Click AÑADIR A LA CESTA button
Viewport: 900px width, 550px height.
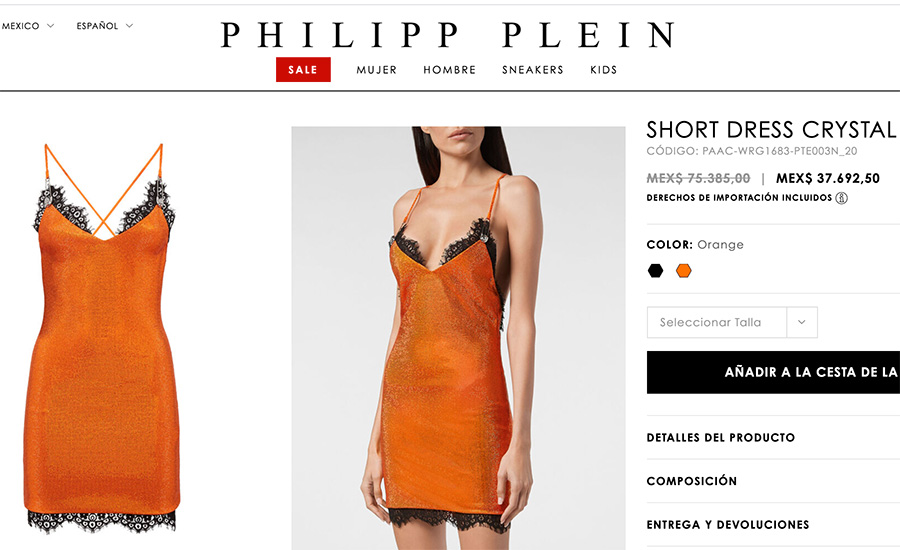[x=773, y=372]
